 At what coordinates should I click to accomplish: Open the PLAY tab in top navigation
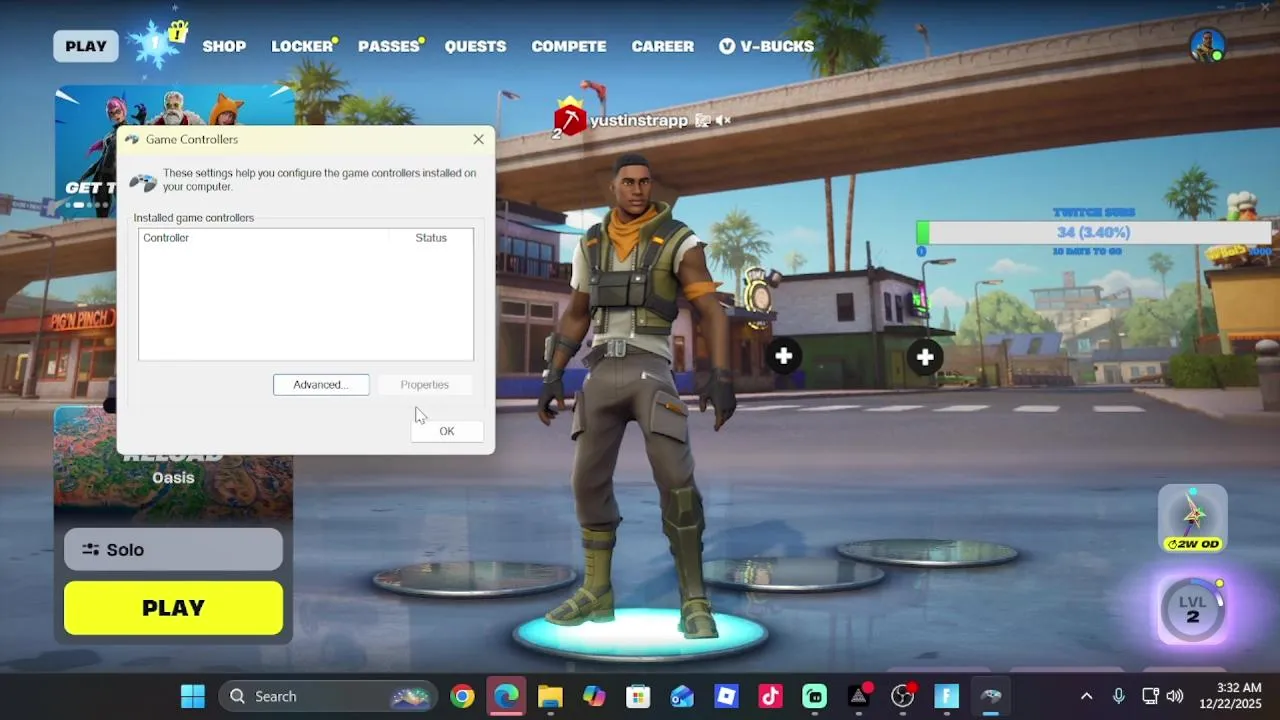click(86, 46)
